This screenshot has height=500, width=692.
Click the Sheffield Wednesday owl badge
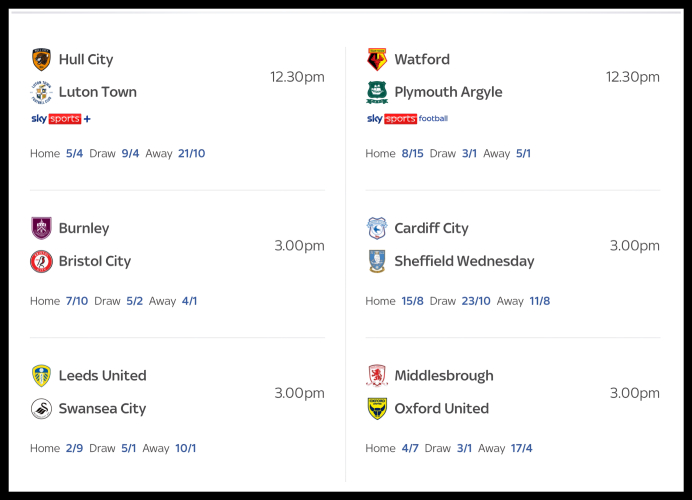click(x=377, y=261)
